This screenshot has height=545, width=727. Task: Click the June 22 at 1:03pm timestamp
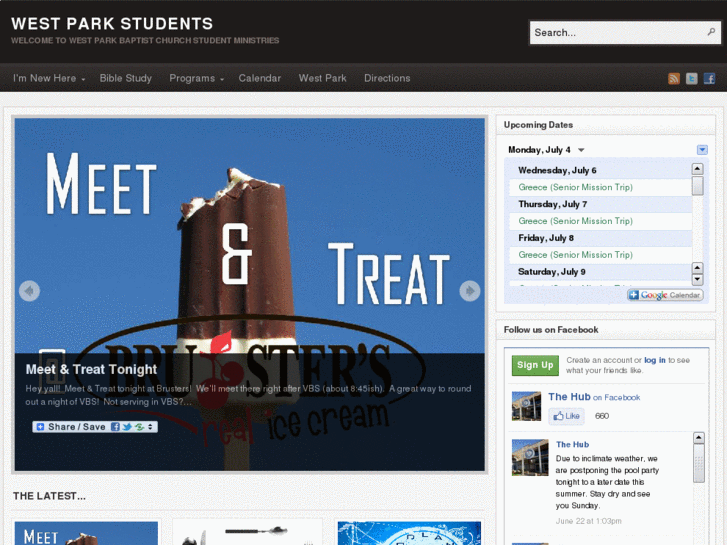(x=588, y=521)
